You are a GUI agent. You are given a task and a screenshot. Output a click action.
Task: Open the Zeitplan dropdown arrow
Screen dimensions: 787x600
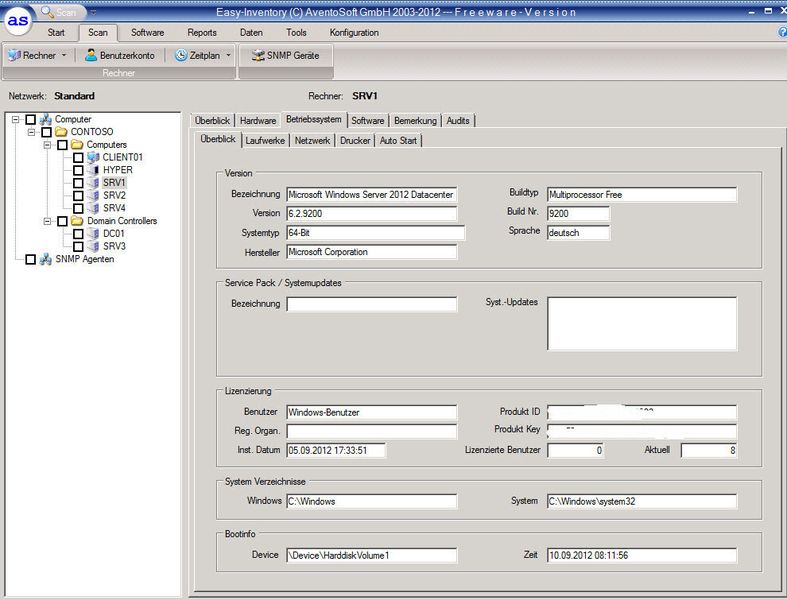pos(228,55)
